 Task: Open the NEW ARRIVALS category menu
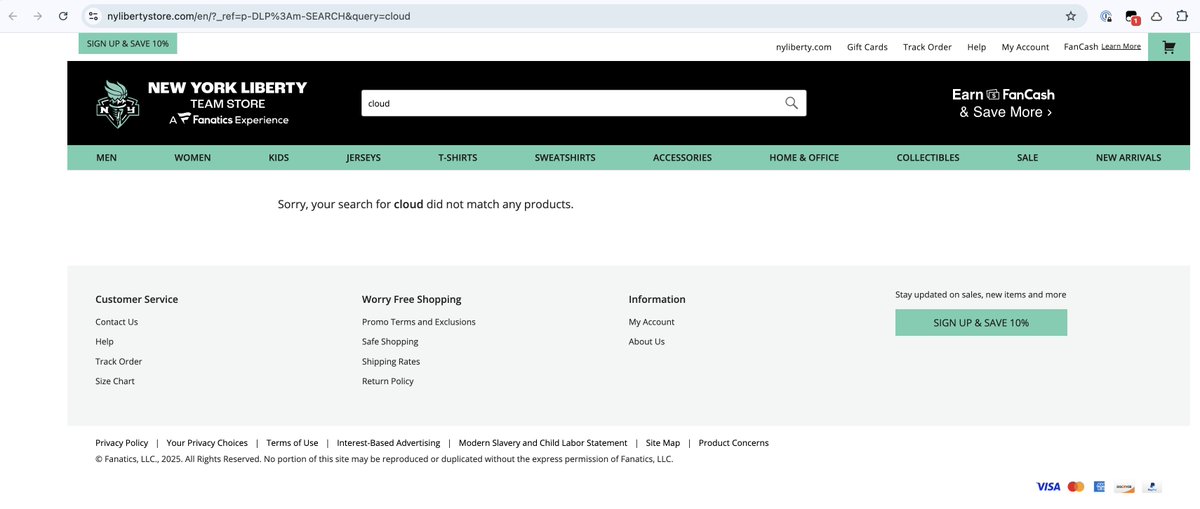pyautogui.click(x=1128, y=158)
